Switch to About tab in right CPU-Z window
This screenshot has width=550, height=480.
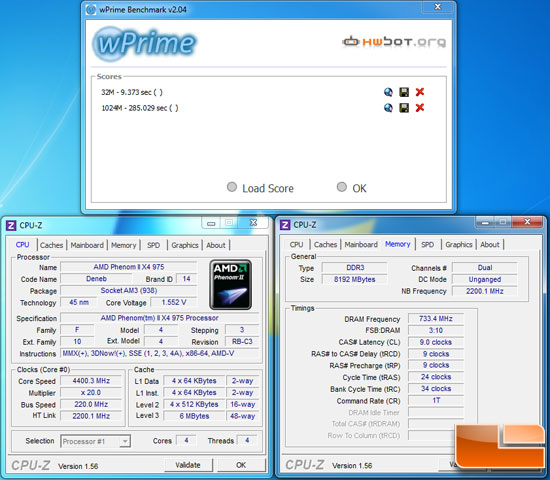pos(490,244)
